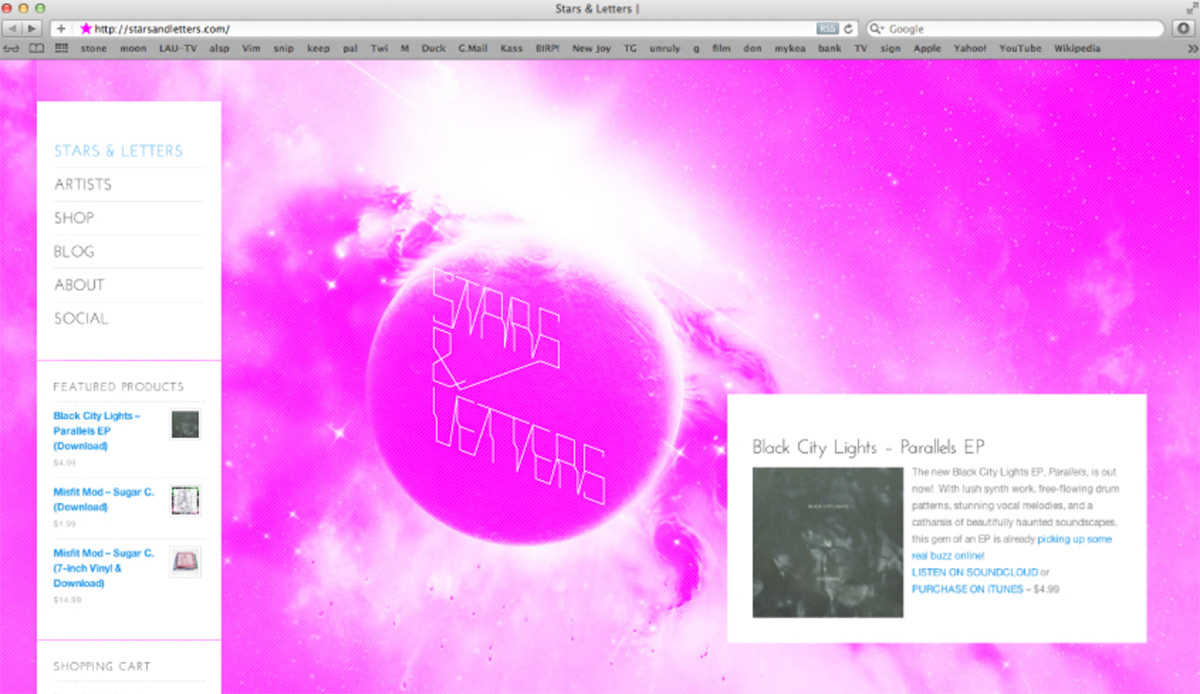Image resolution: width=1200 pixels, height=694 pixels.
Task: Open Reading List glasses icon
Action: (13, 48)
